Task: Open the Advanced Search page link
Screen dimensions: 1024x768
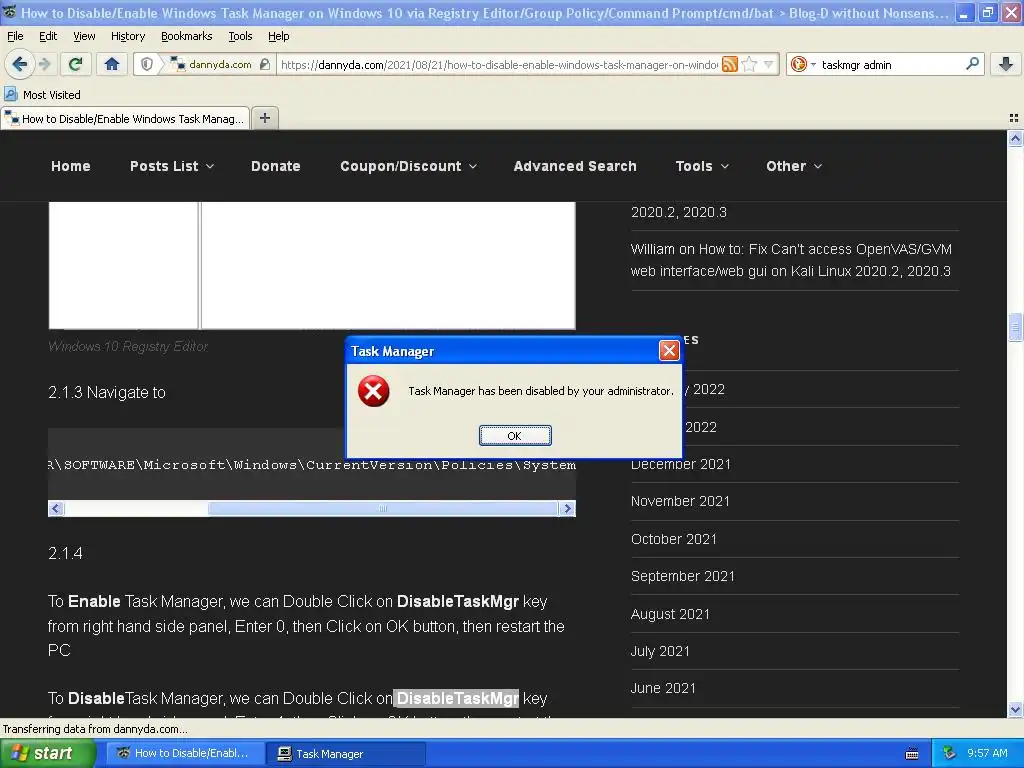Action: (575, 166)
